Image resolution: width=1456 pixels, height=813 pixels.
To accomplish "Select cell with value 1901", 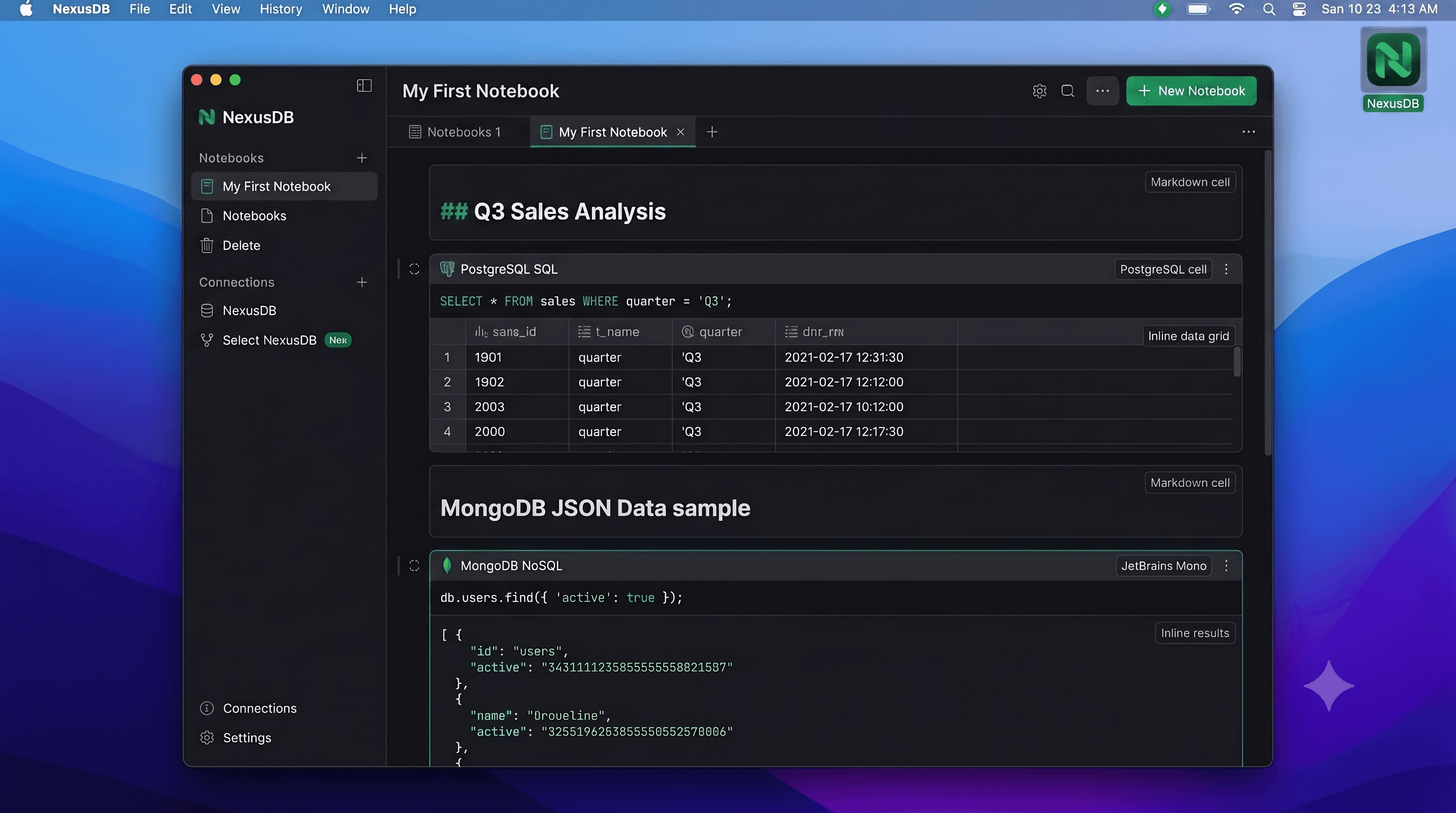I will tap(516, 357).
